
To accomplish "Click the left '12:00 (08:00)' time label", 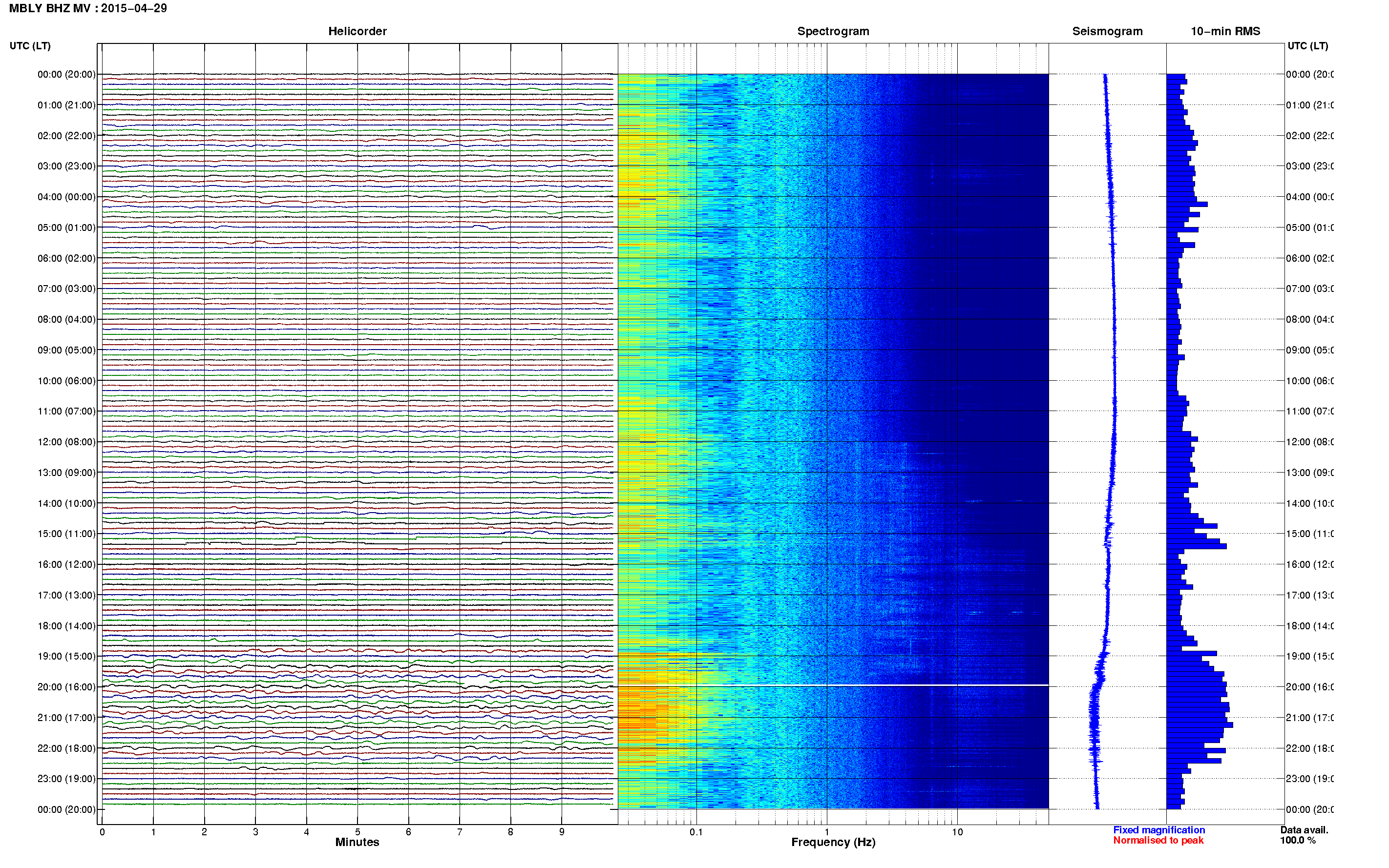I will pos(66,442).
